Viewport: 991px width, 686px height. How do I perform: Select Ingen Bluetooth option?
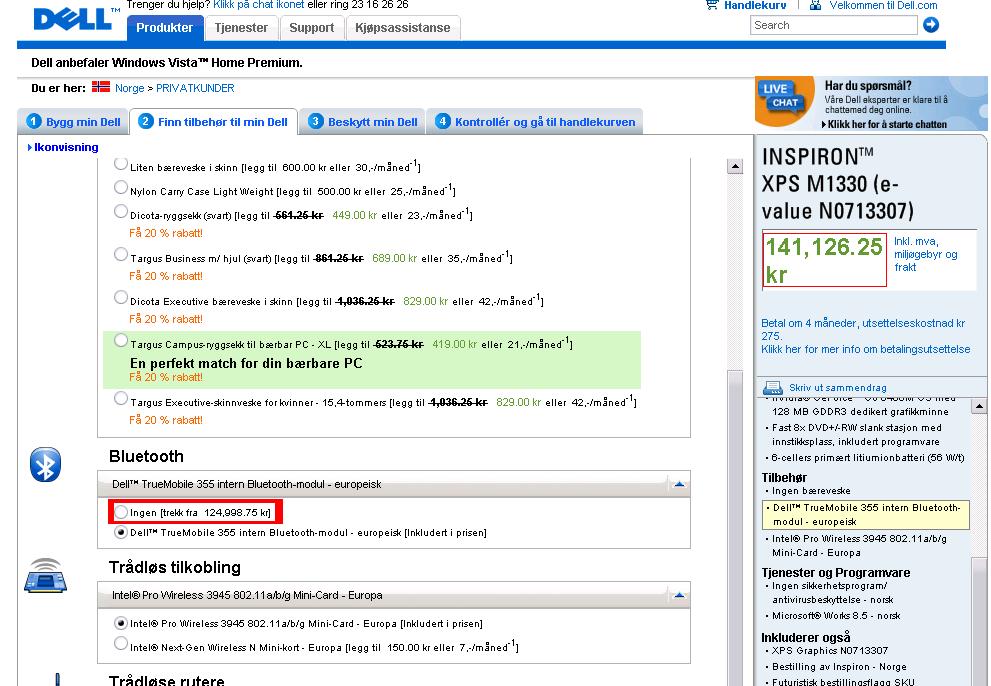[121, 512]
